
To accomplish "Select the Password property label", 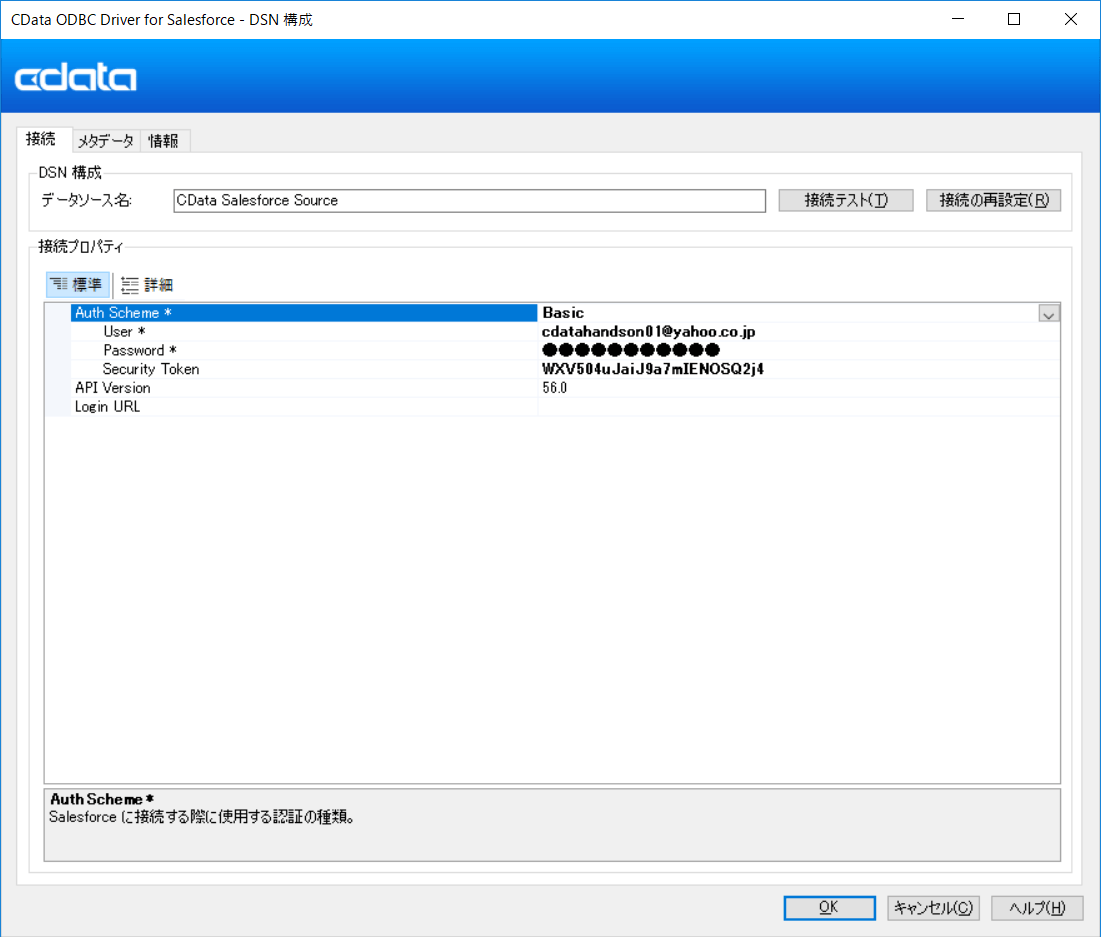I will (x=140, y=350).
